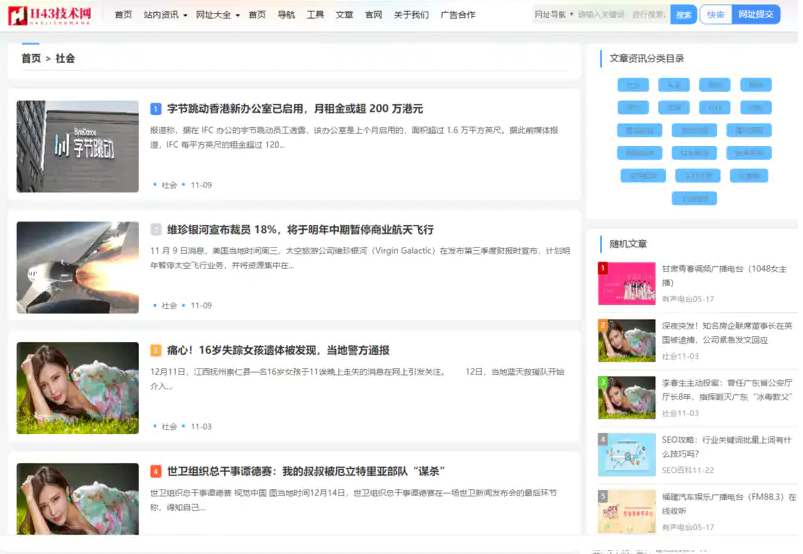This screenshot has height=554, width=803.
Task: Open the ByteDance building thumbnail image
Action: coord(78,146)
